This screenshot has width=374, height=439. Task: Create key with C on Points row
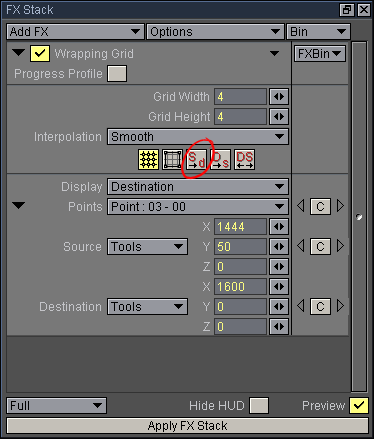(x=320, y=207)
